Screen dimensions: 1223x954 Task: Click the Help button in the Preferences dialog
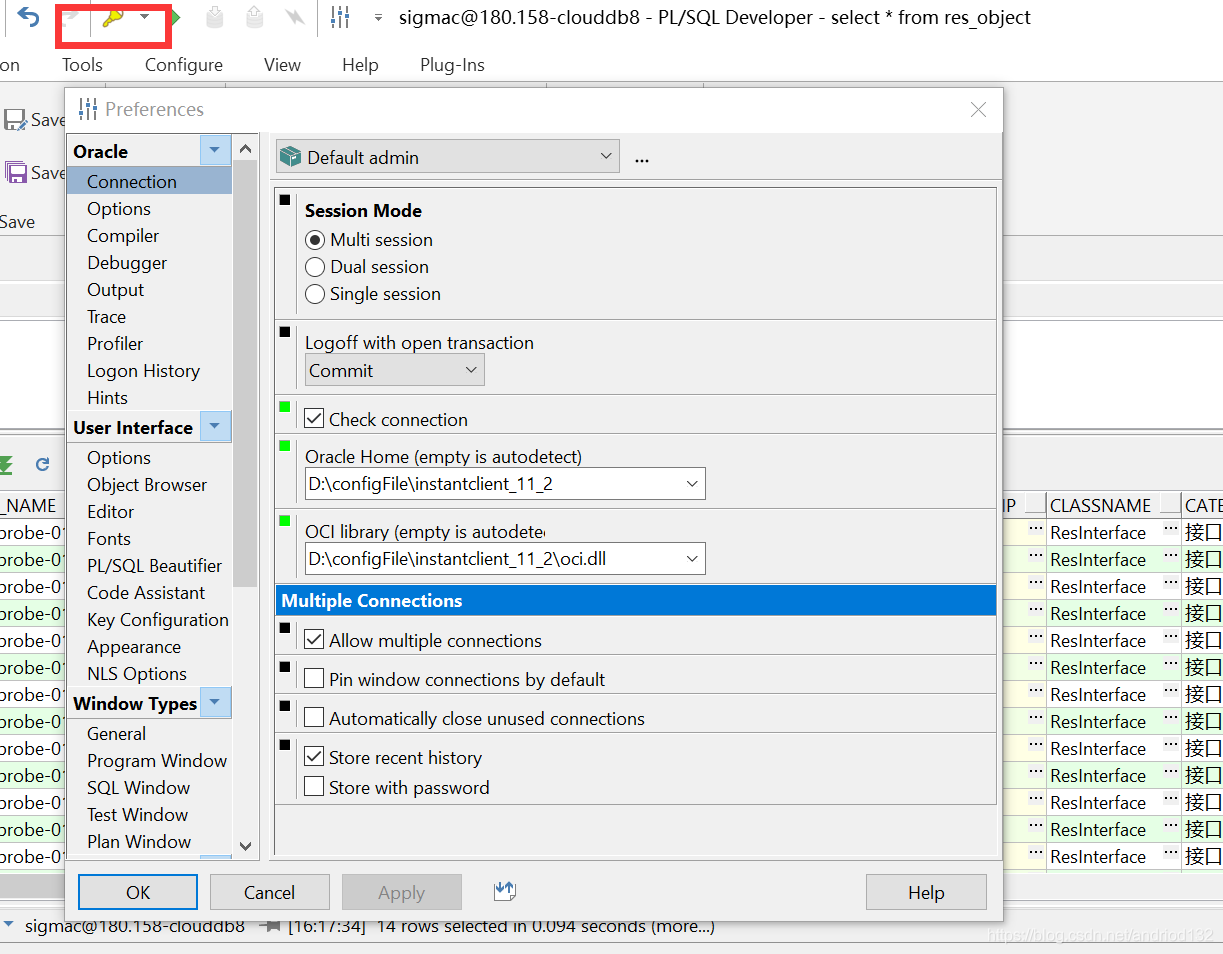pos(926,892)
